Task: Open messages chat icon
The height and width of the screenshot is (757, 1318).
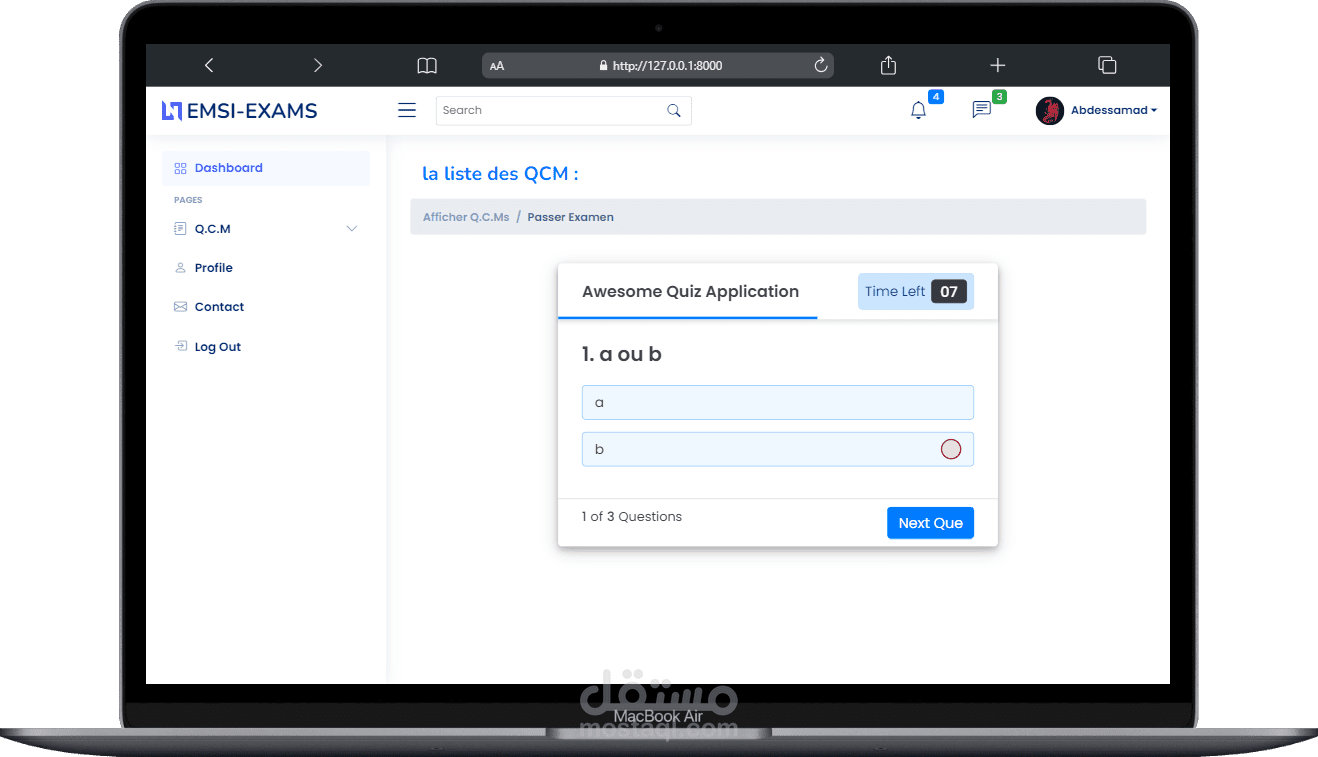Action: (982, 110)
